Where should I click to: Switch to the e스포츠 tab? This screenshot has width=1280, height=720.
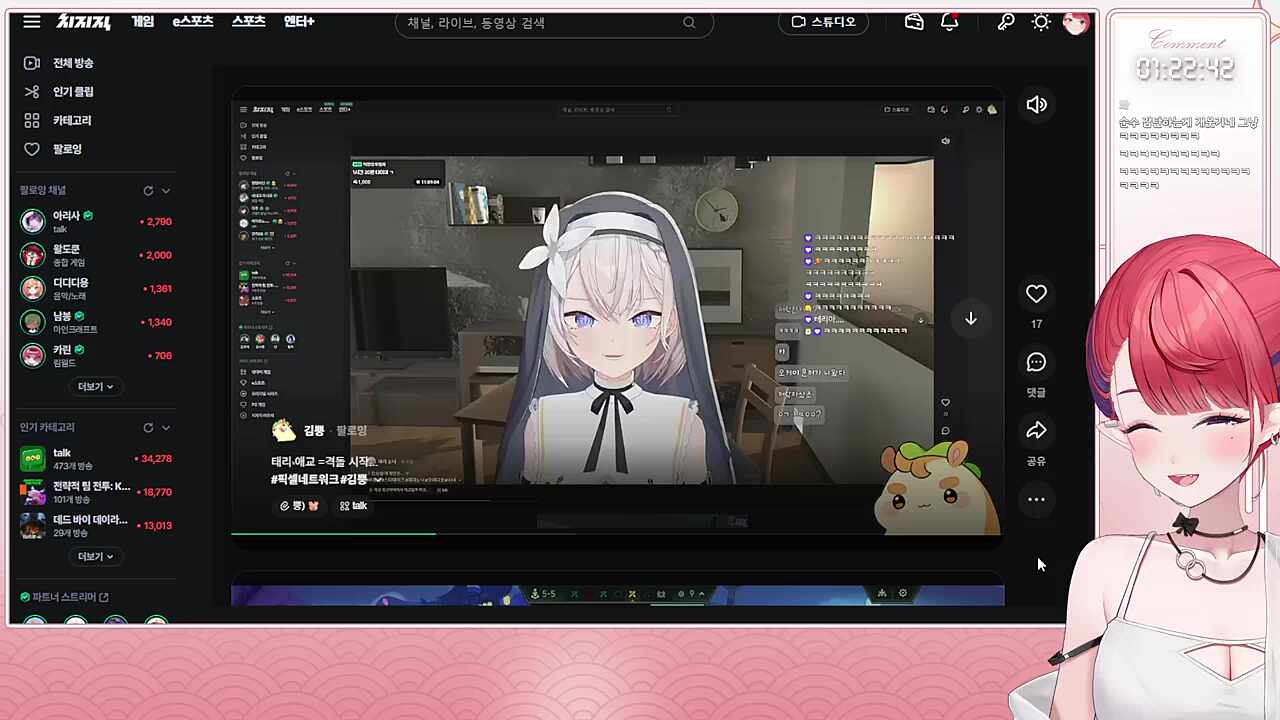[x=193, y=21]
